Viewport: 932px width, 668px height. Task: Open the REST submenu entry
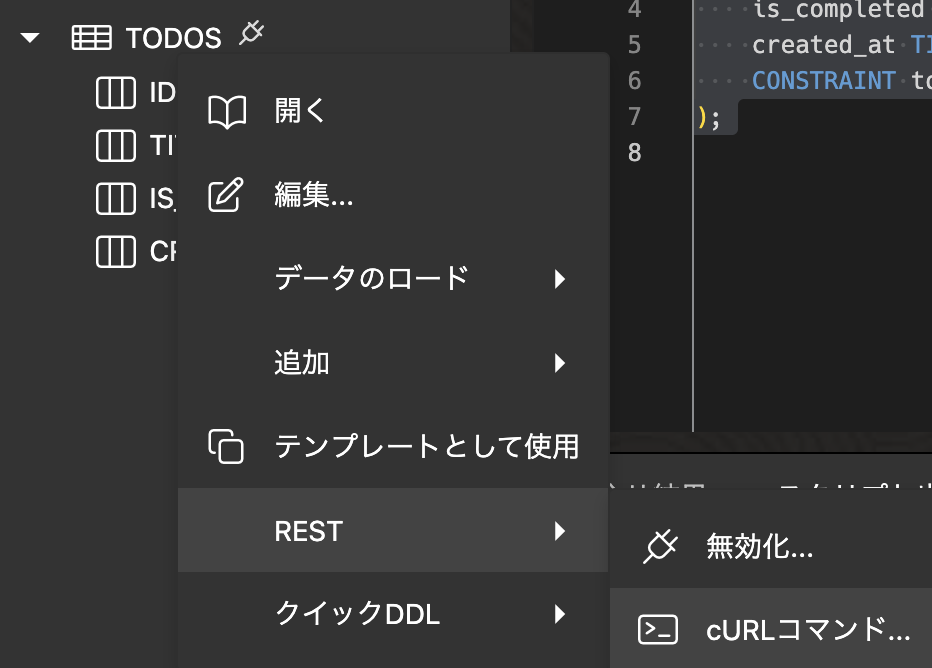(393, 530)
